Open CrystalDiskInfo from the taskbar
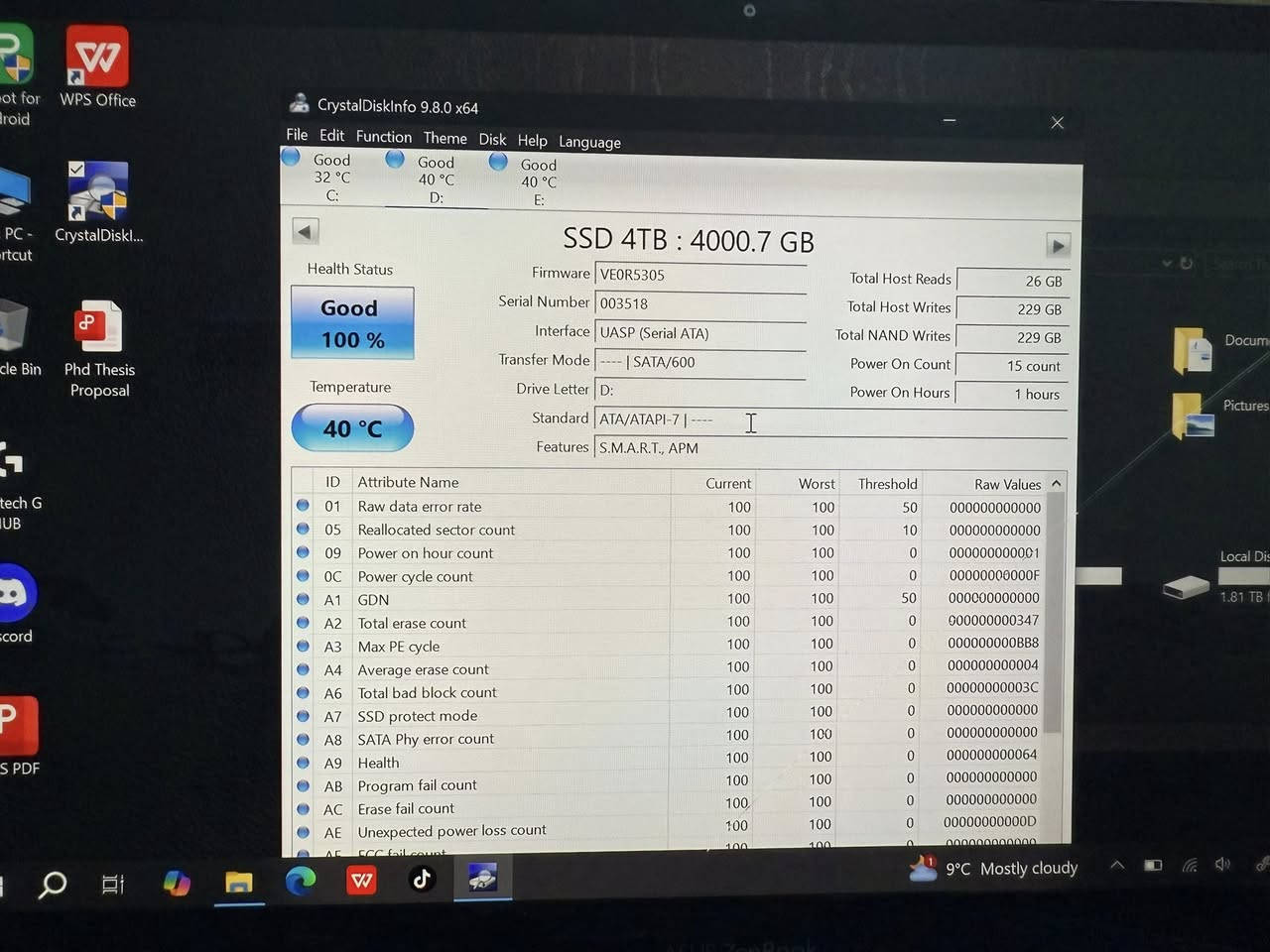The width and height of the screenshot is (1270, 952). point(482,879)
